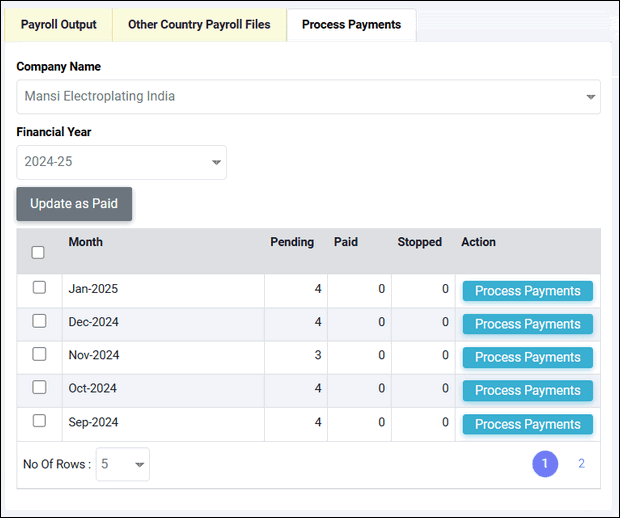
Task: Select the Nov-2024 row checkbox
Action: (x=39, y=355)
